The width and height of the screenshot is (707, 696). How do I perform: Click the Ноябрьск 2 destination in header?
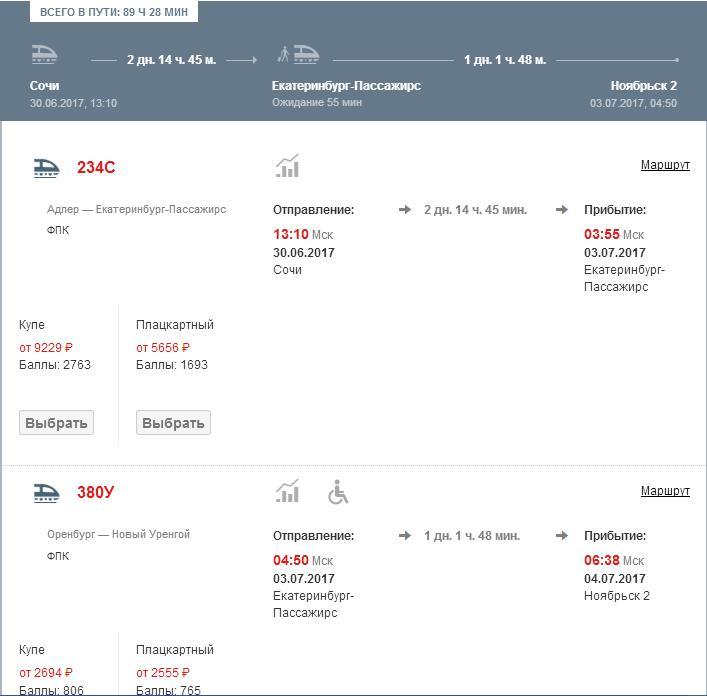pyautogui.click(x=643, y=86)
